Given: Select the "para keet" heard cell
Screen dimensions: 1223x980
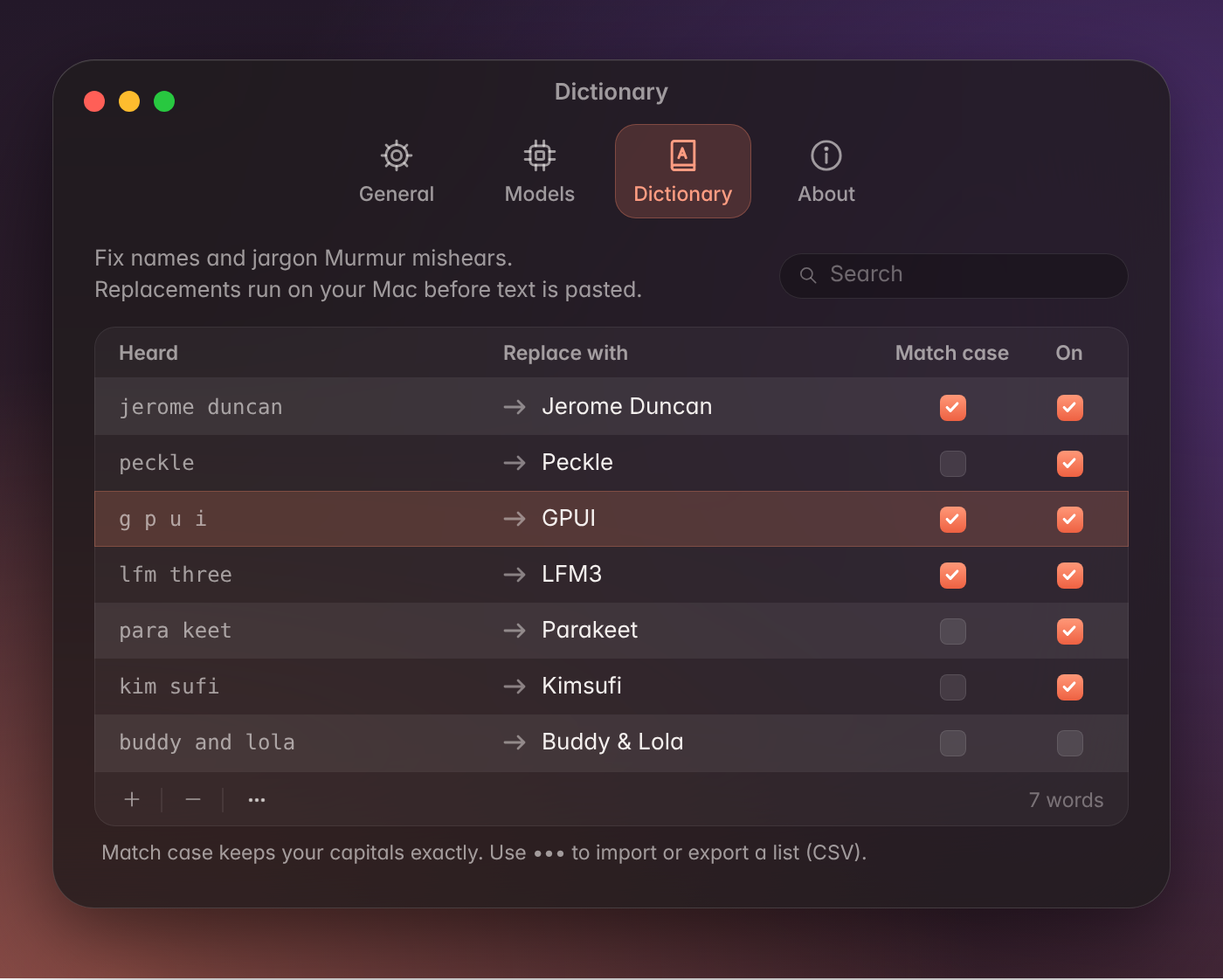Looking at the screenshot, I should 176,631.
